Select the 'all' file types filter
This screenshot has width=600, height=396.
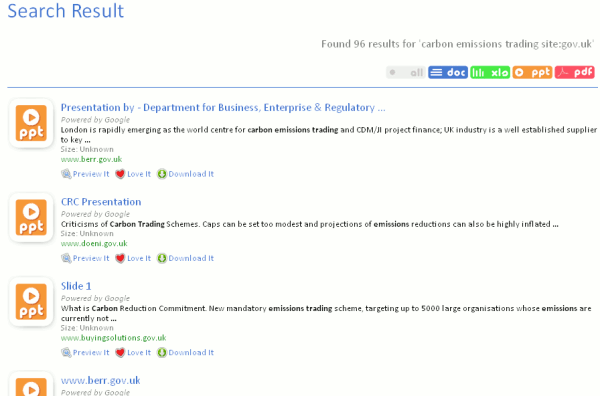406,72
